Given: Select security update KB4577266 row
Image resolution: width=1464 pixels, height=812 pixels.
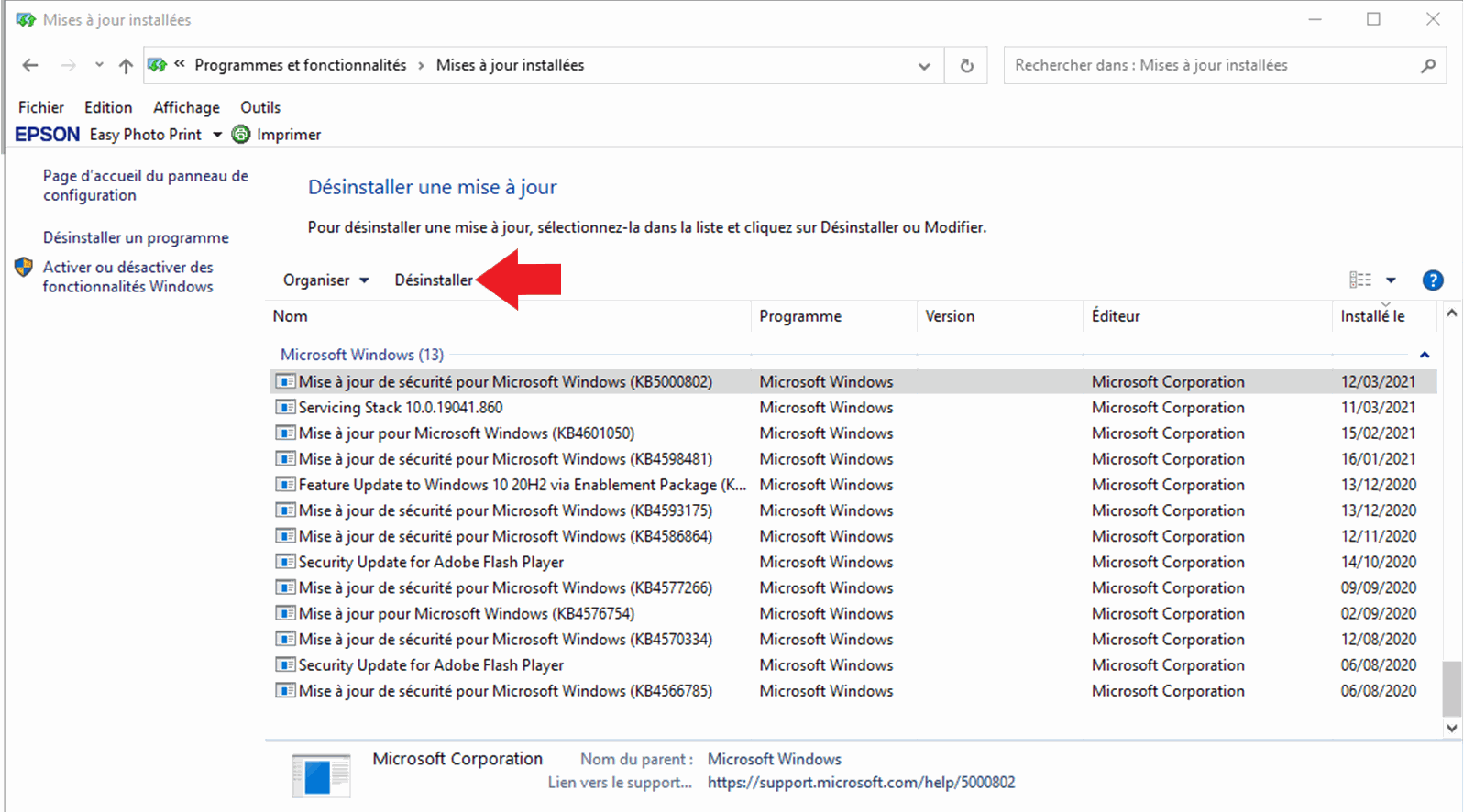Looking at the screenshot, I should tap(853, 587).
